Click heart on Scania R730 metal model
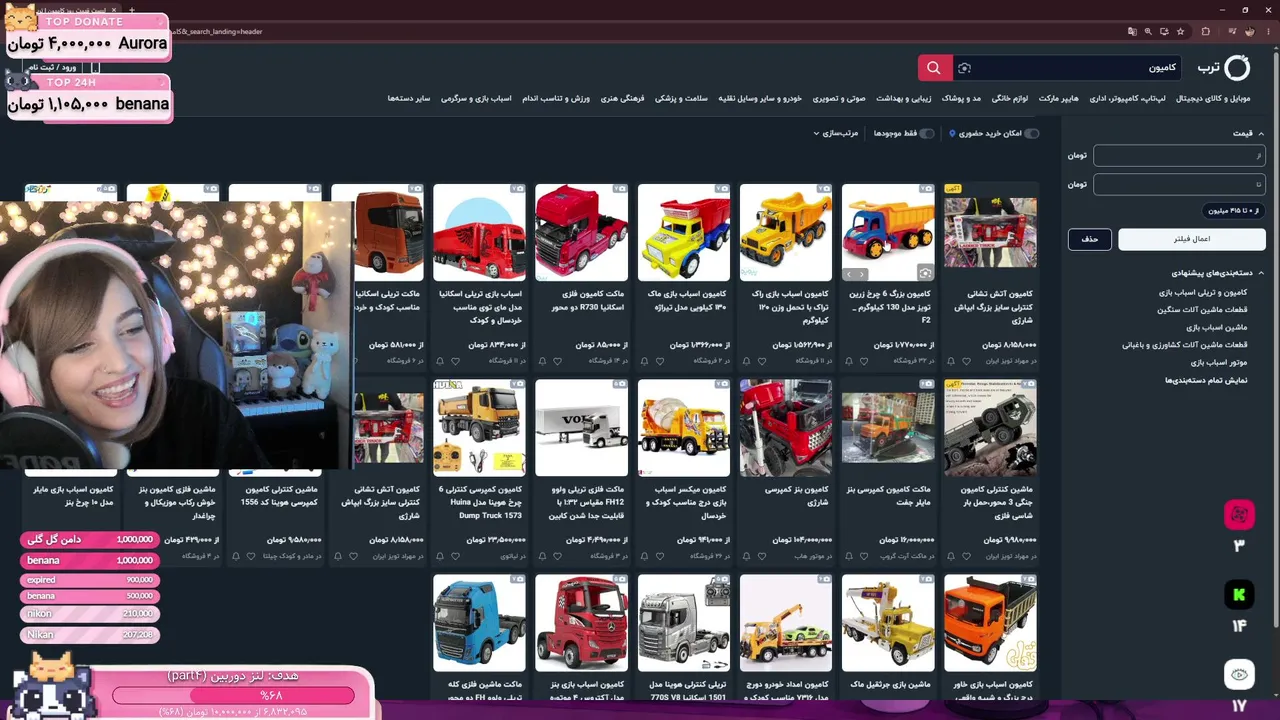This screenshot has width=1280, height=720. click(557, 361)
